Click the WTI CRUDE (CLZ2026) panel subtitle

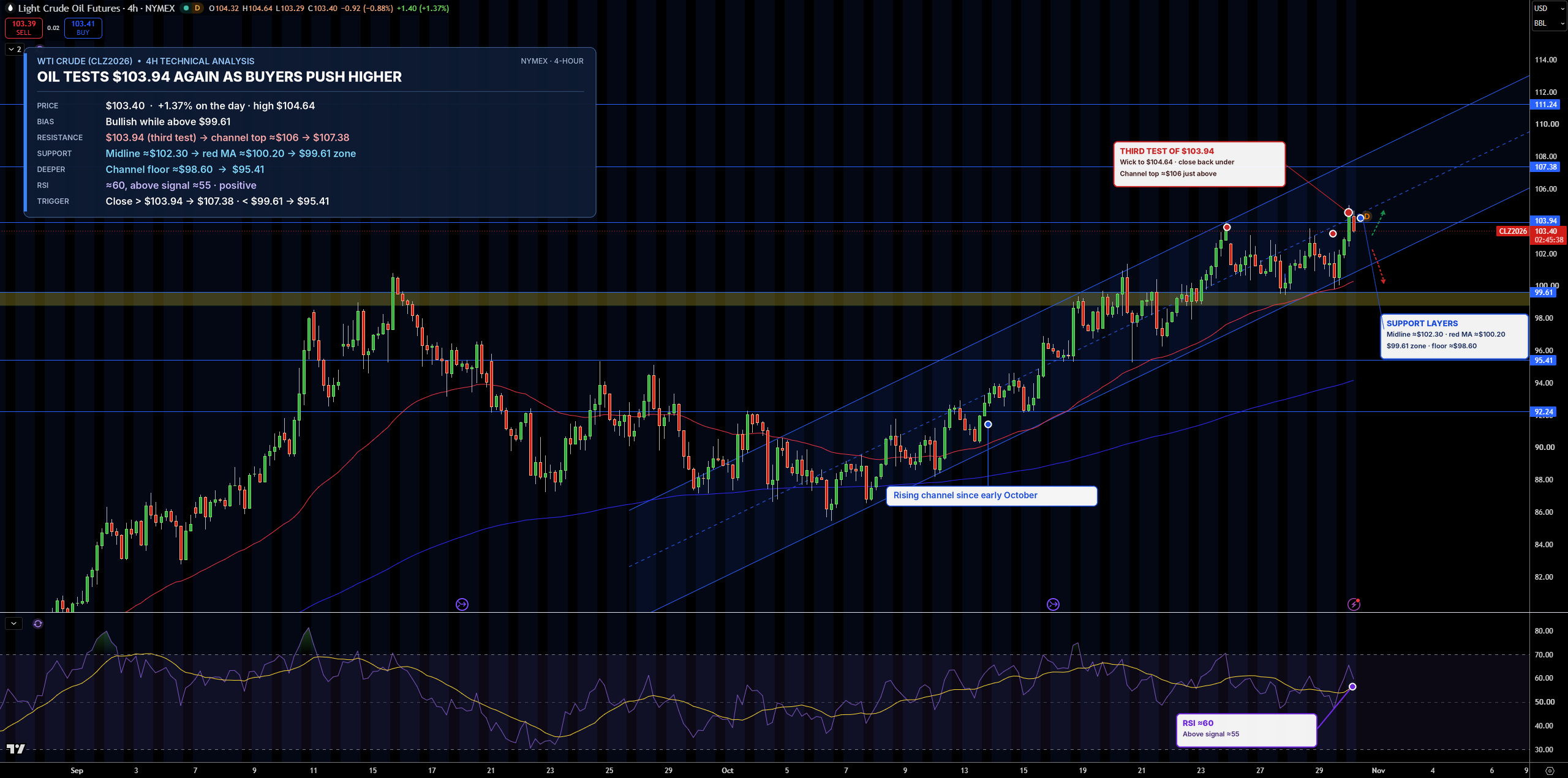pos(146,61)
